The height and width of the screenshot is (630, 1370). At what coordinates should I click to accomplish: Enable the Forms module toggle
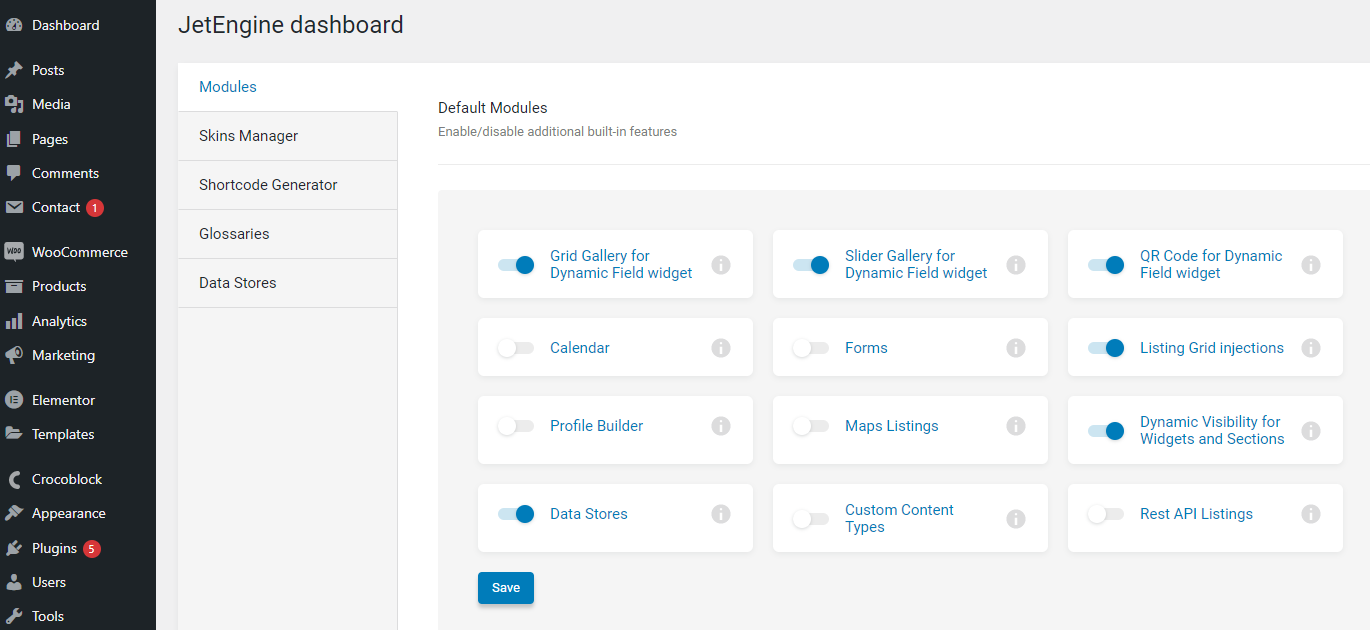coord(811,348)
